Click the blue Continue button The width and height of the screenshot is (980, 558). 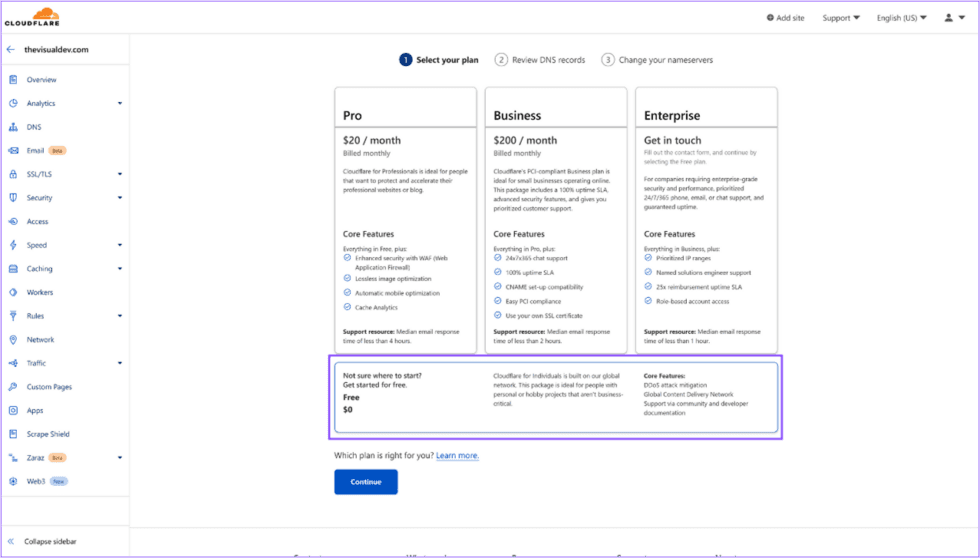pyautogui.click(x=365, y=482)
